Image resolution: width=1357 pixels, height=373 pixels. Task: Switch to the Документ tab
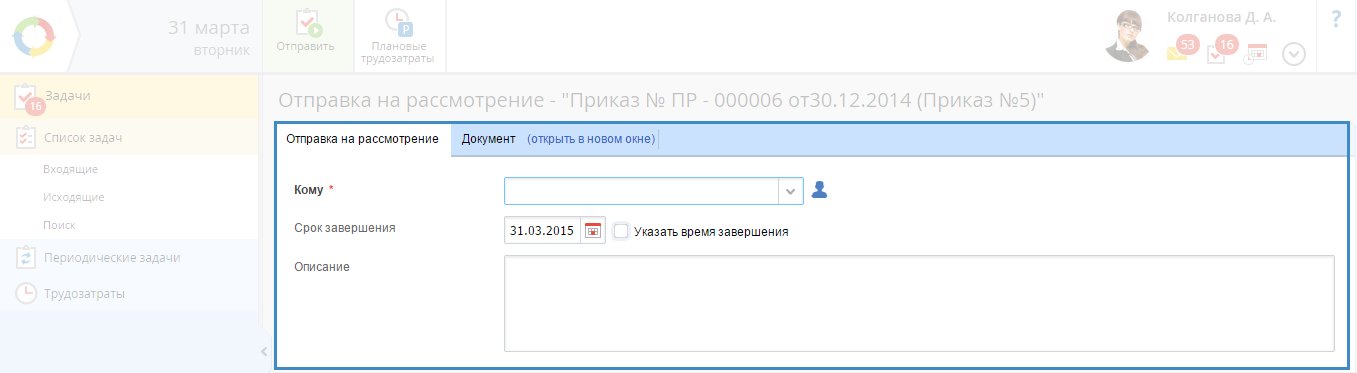488,139
